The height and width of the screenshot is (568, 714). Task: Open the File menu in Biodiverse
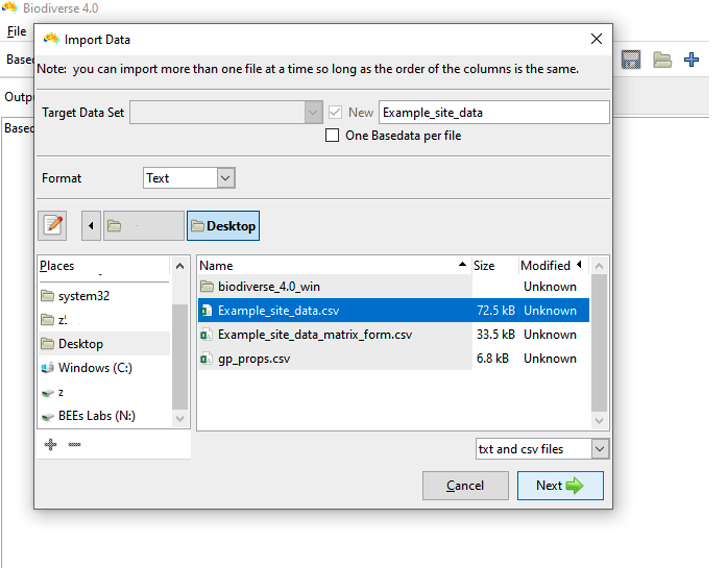[x=17, y=31]
